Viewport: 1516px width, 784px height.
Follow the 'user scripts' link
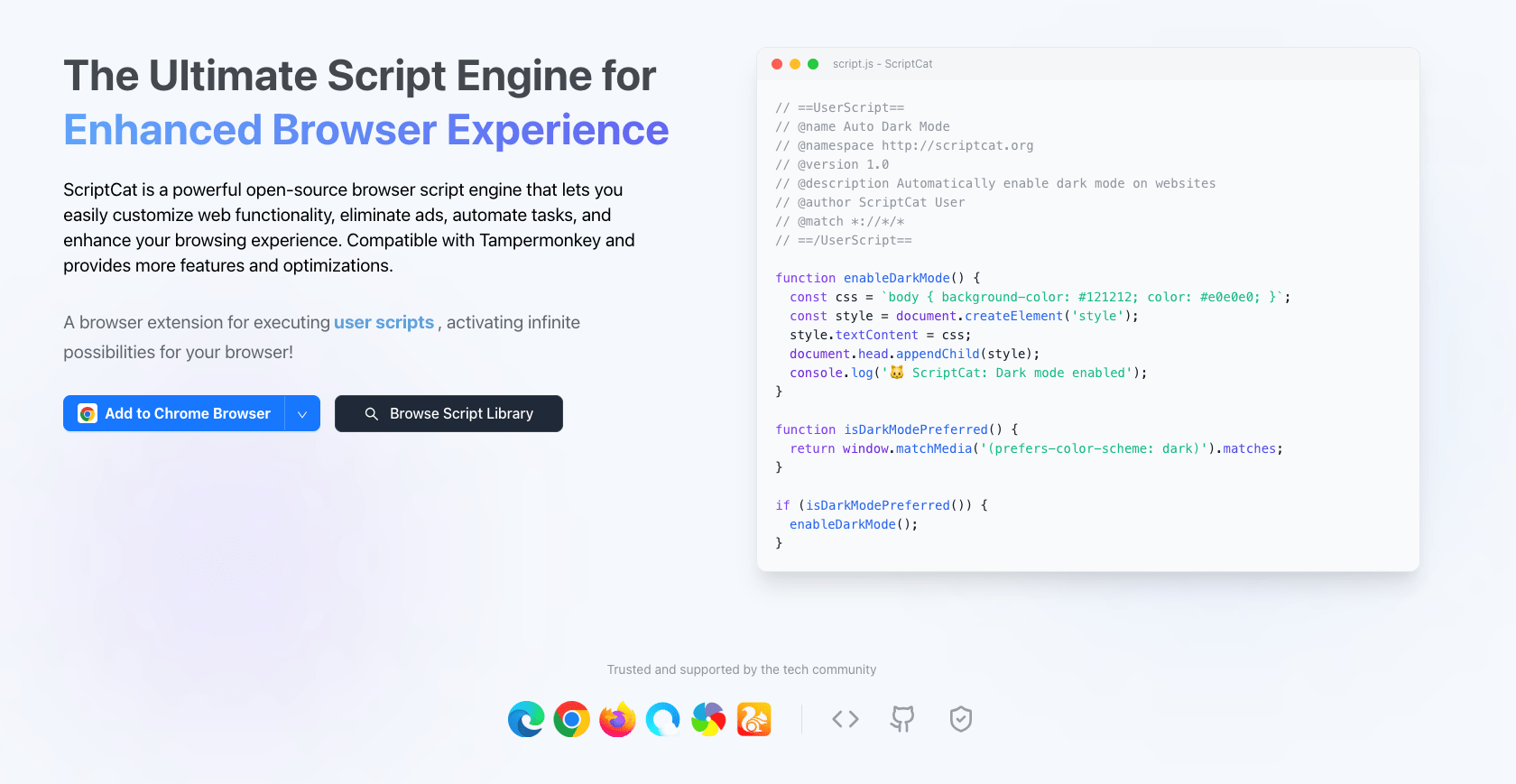384,322
